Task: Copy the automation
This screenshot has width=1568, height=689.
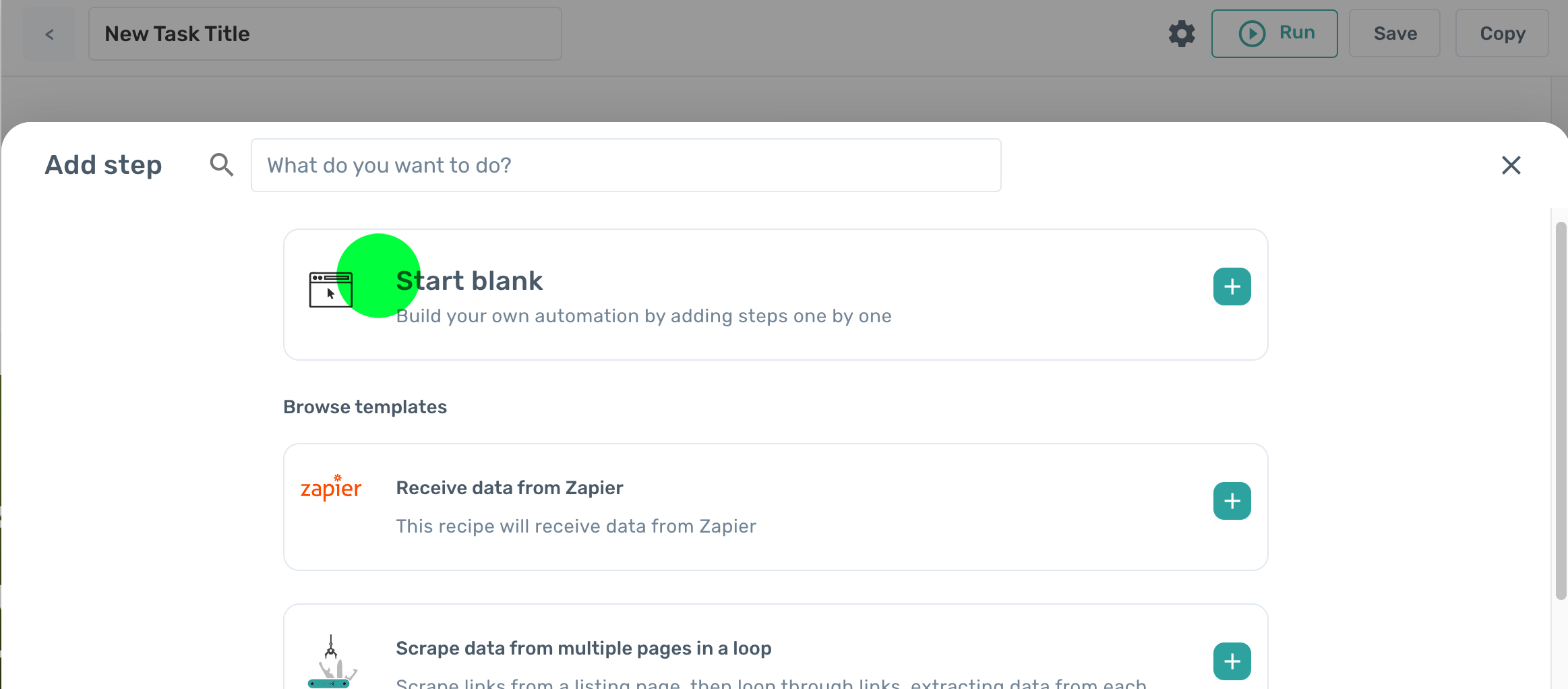Action: pos(1502,33)
